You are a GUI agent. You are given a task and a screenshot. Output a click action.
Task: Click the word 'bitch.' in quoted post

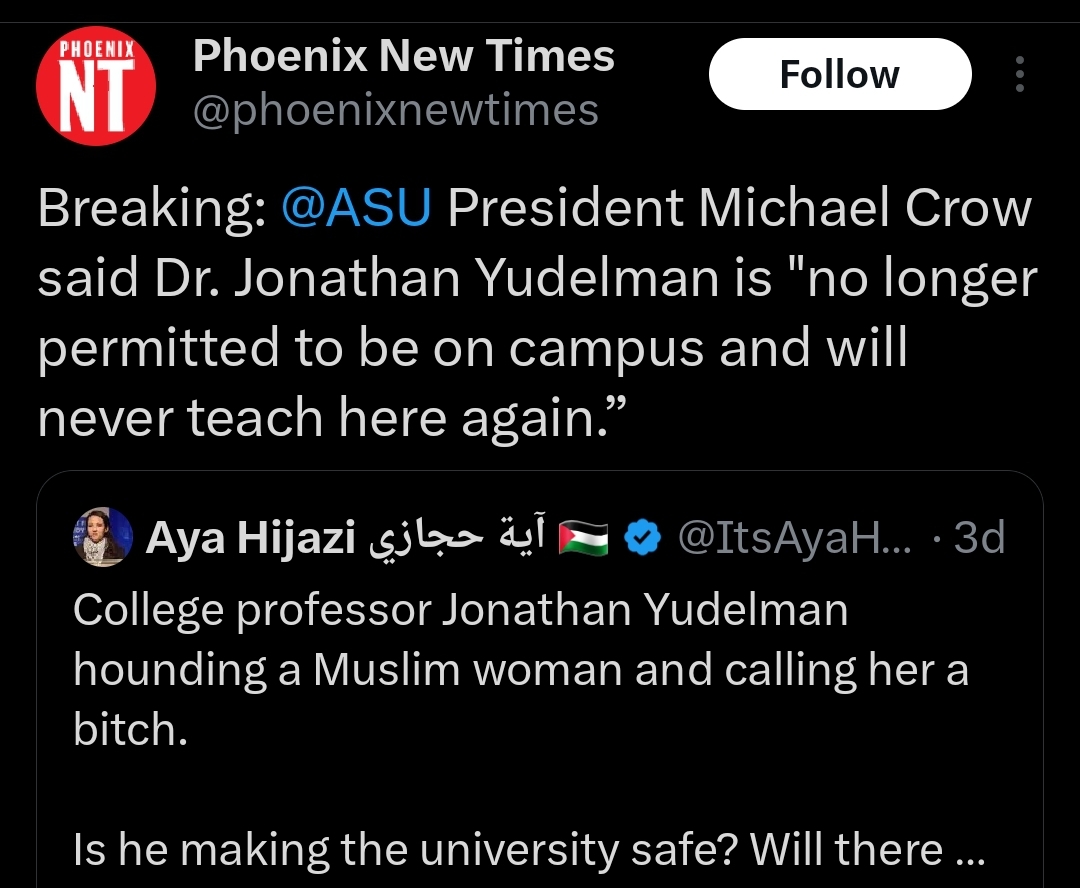(130, 729)
